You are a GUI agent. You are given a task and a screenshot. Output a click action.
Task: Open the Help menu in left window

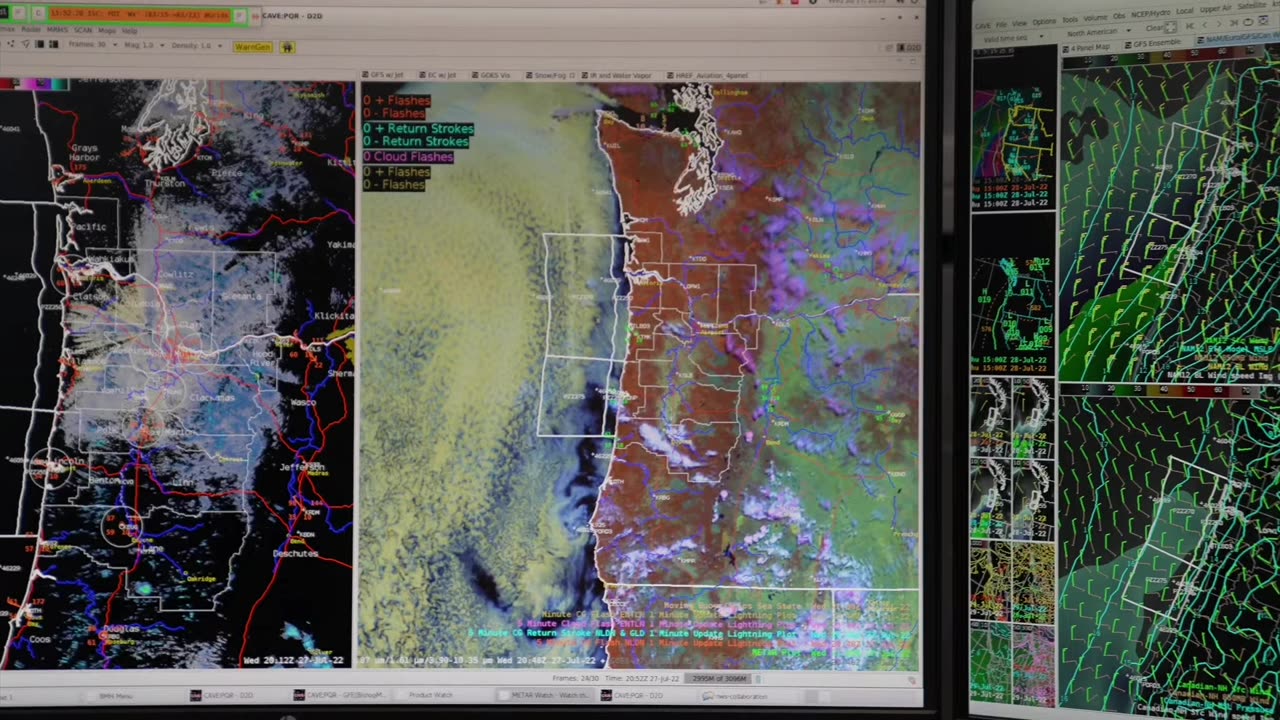tap(129, 30)
